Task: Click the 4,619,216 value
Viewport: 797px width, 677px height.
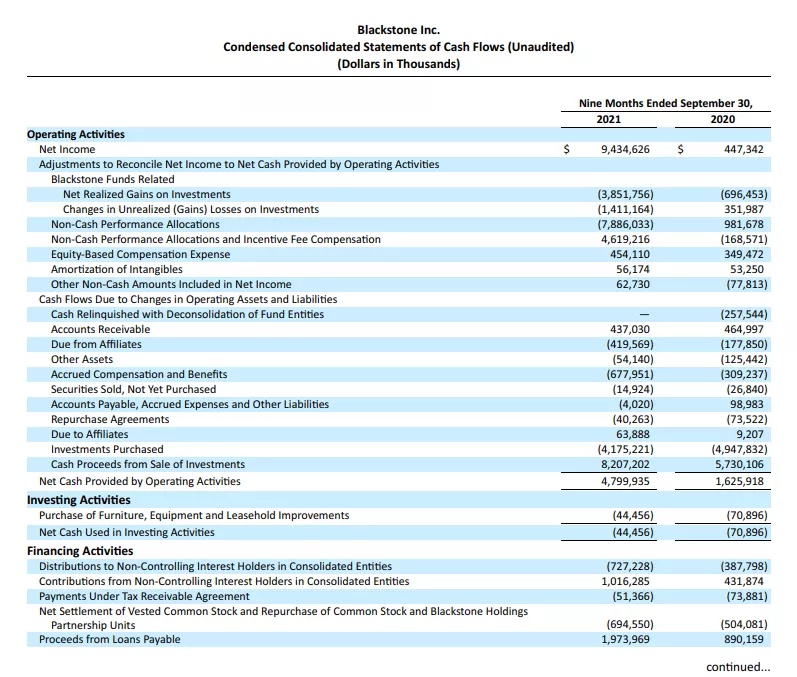Action: point(625,239)
